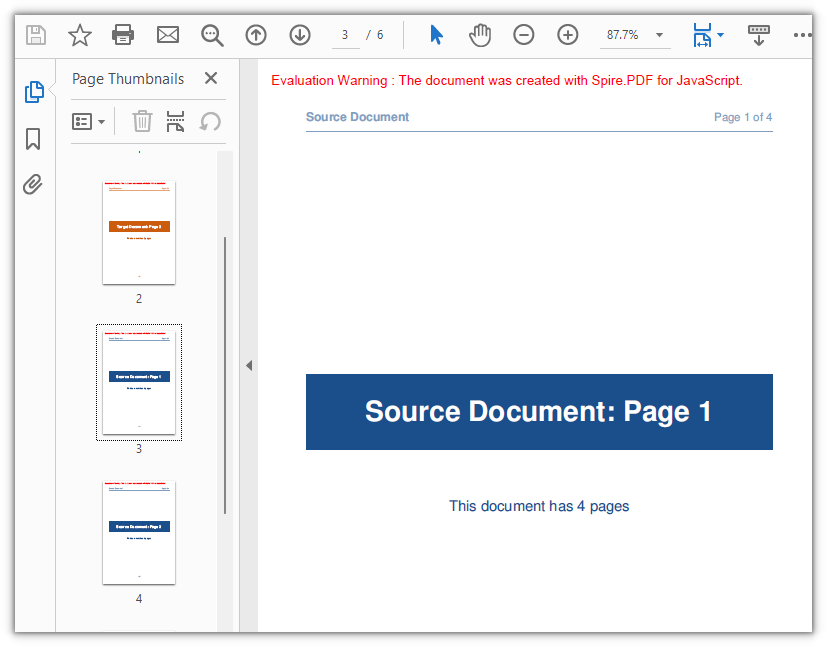Rotate page counterclockwise icon
Image resolution: width=827 pixels, height=647 pixels.
210,121
